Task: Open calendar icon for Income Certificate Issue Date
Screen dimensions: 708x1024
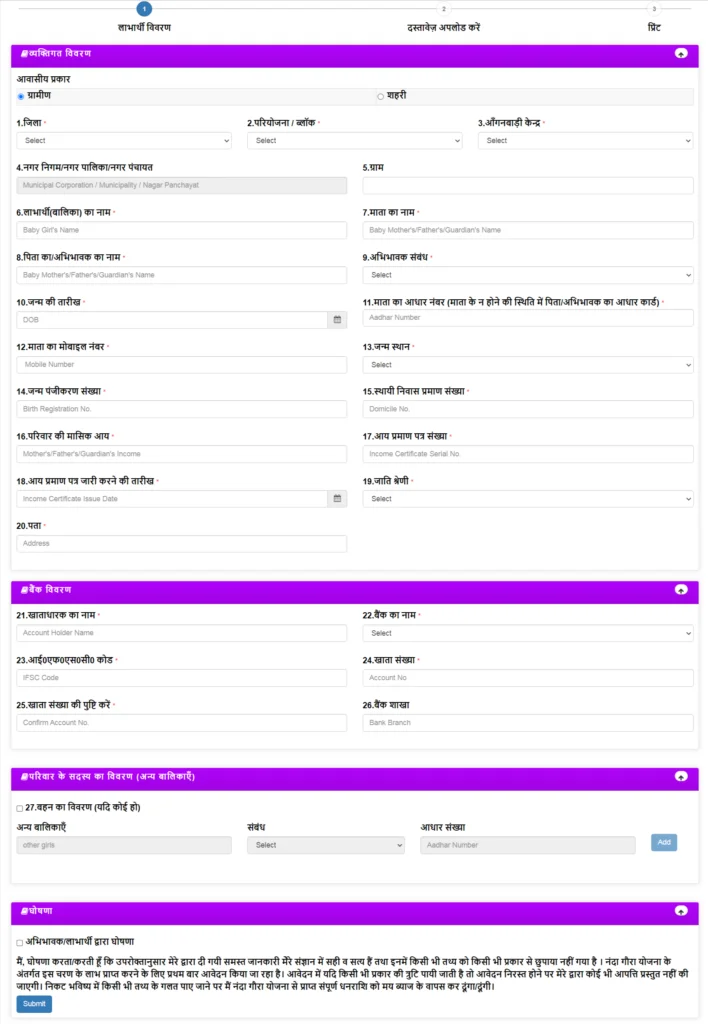Action: pos(337,499)
